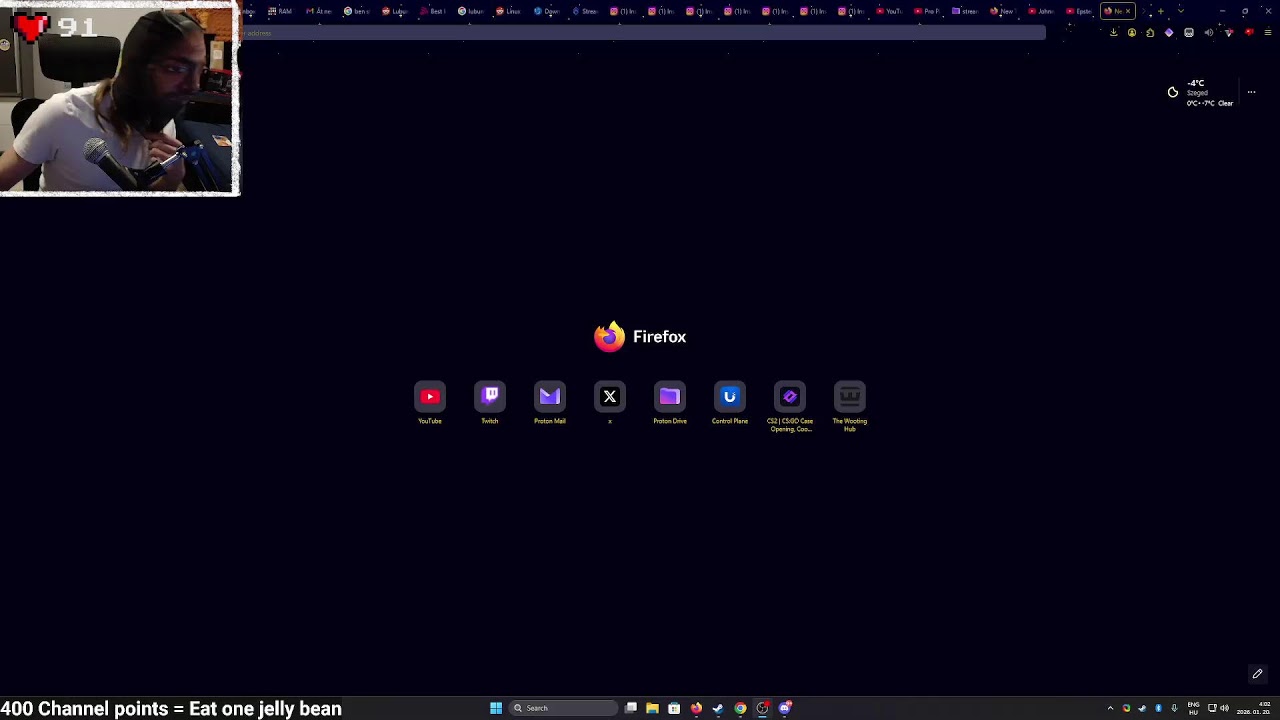This screenshot has width=1280, height=720.
Task: Open the taskbar clock and date
Action: point(1253,708)
